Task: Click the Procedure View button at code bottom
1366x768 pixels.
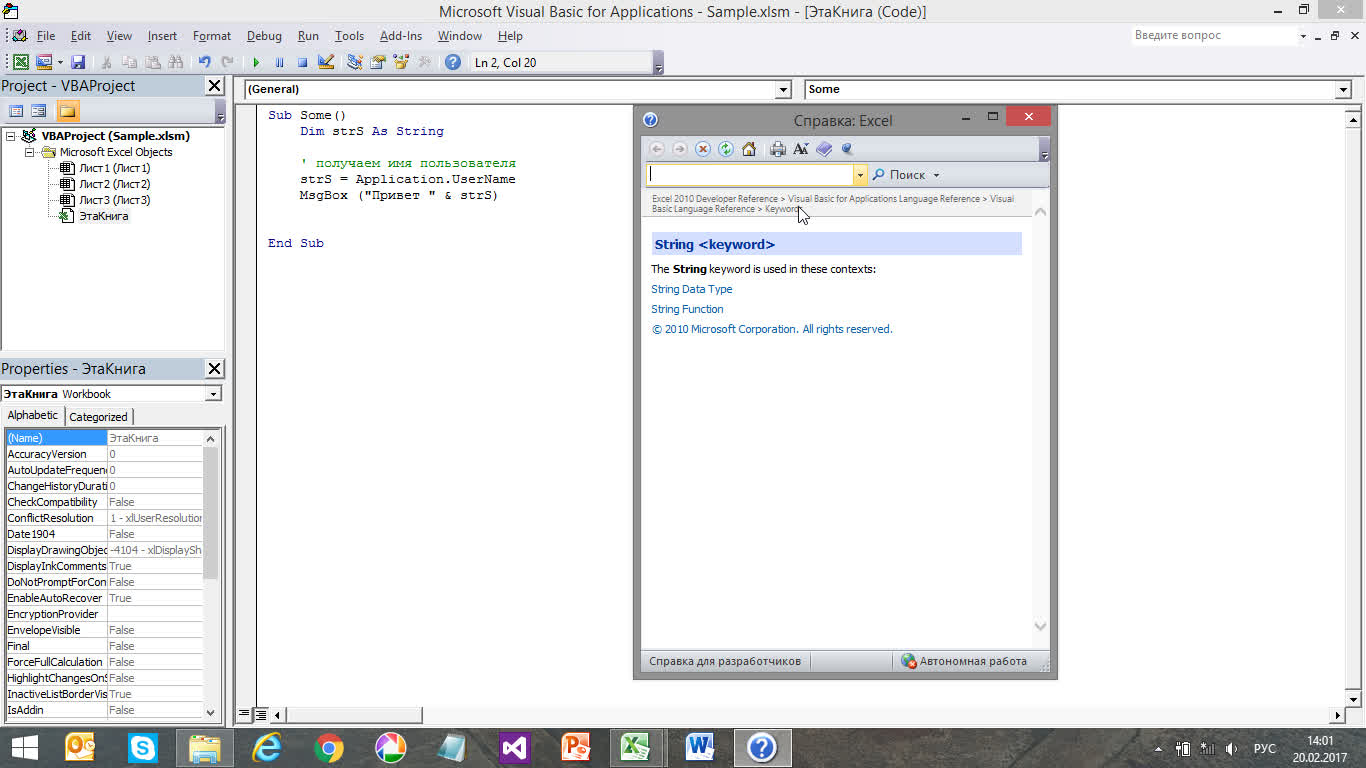Action: coord(243,715)
